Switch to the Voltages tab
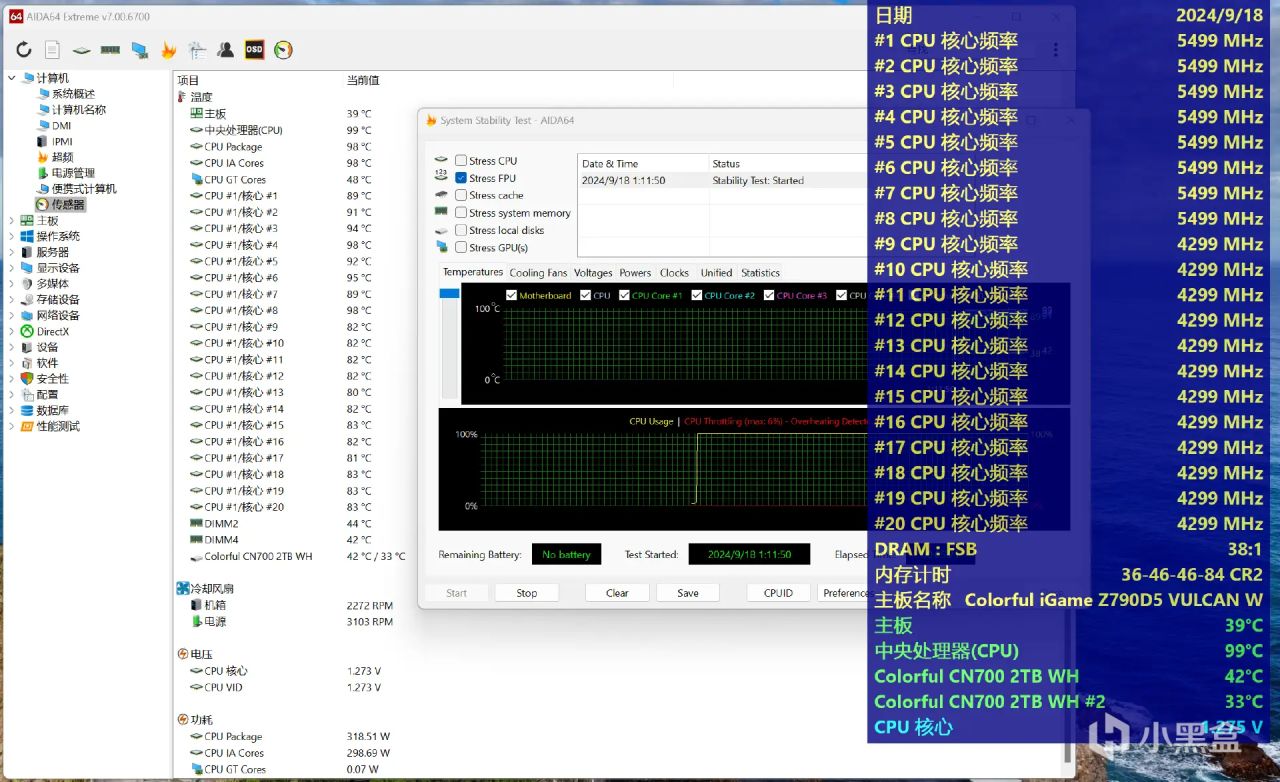This screenshot has height=782, width=1280. (x=593, y=273)
